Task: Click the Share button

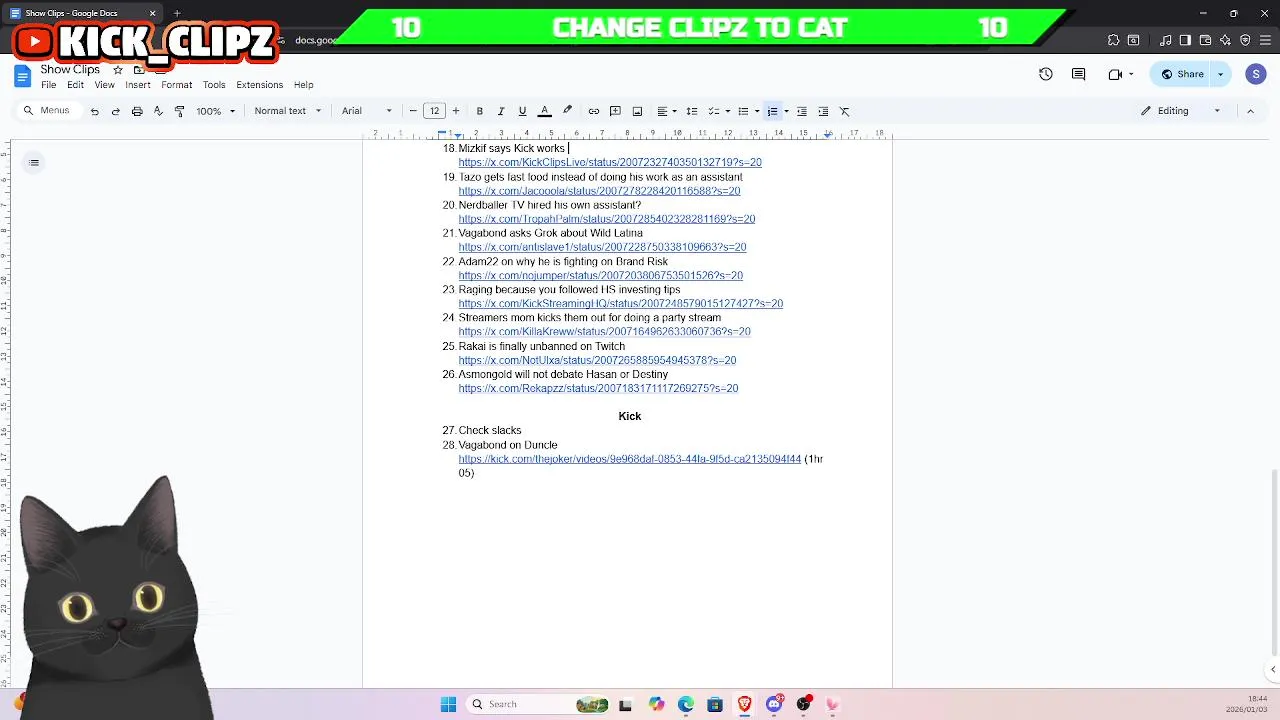Action: point(1181,74)
